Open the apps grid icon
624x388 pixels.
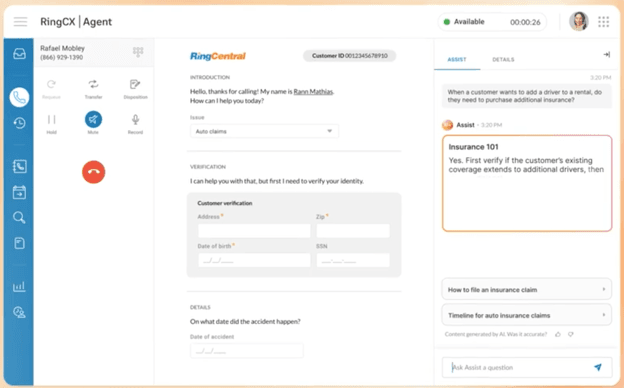point(603,21)
